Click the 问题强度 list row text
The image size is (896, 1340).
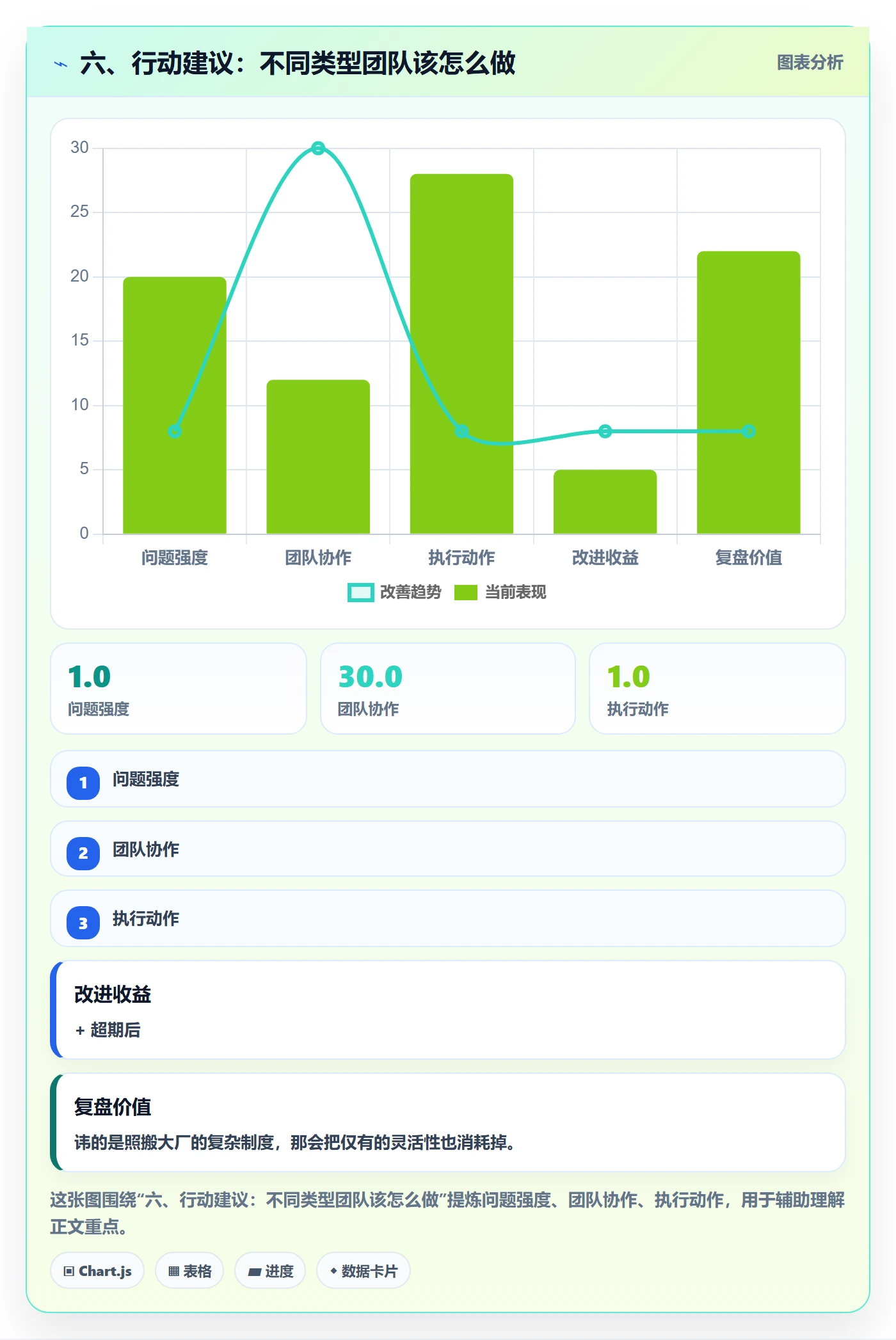[146, 779]
